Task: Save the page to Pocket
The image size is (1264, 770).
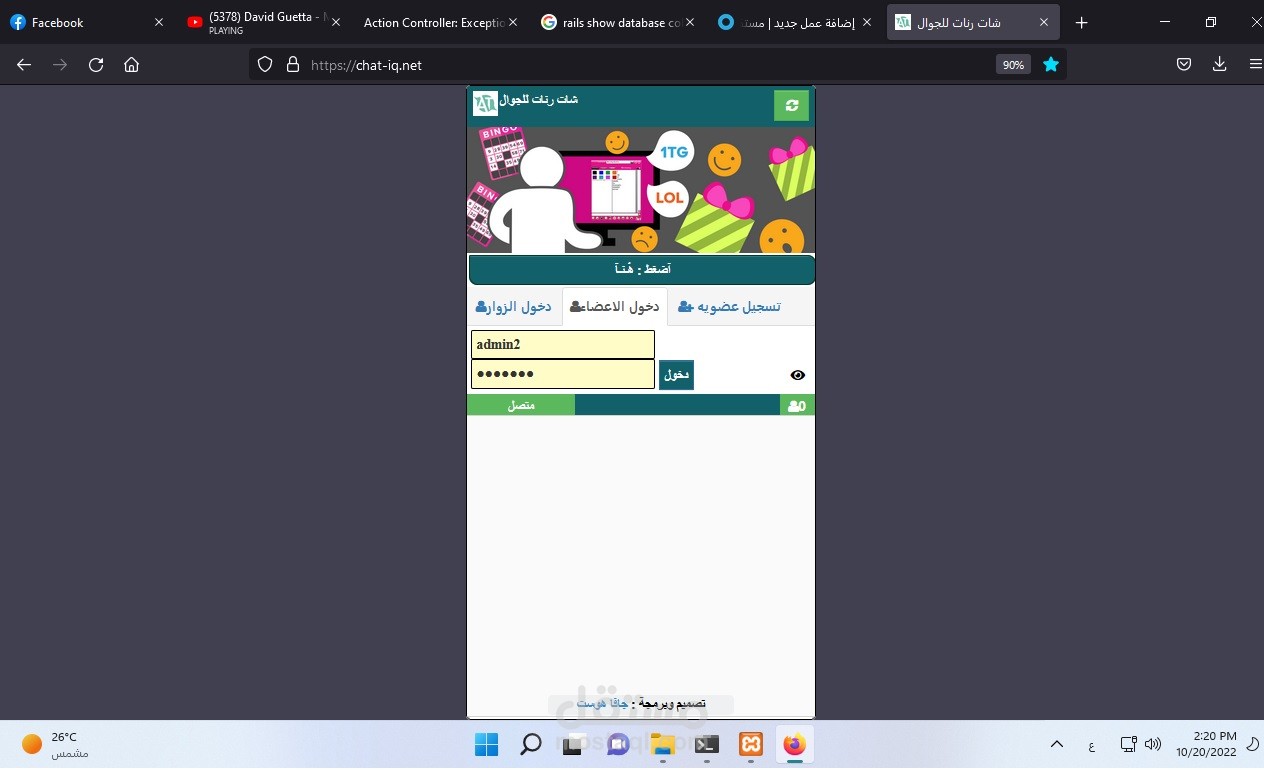Action: [1183, 64]
